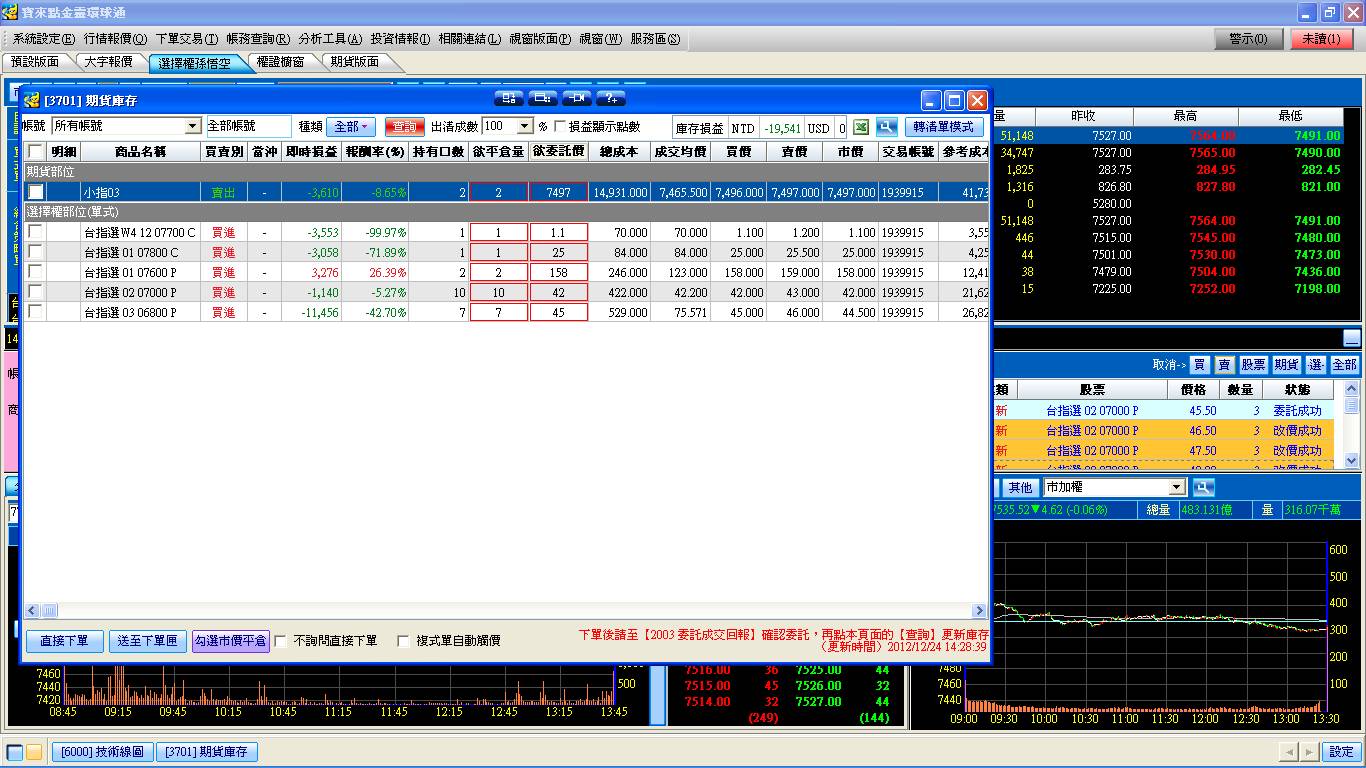Click the second window-layout icon in 期貨庫存 title bar
The width and height of the screenshot is (1366, 768).
(543, 98)
